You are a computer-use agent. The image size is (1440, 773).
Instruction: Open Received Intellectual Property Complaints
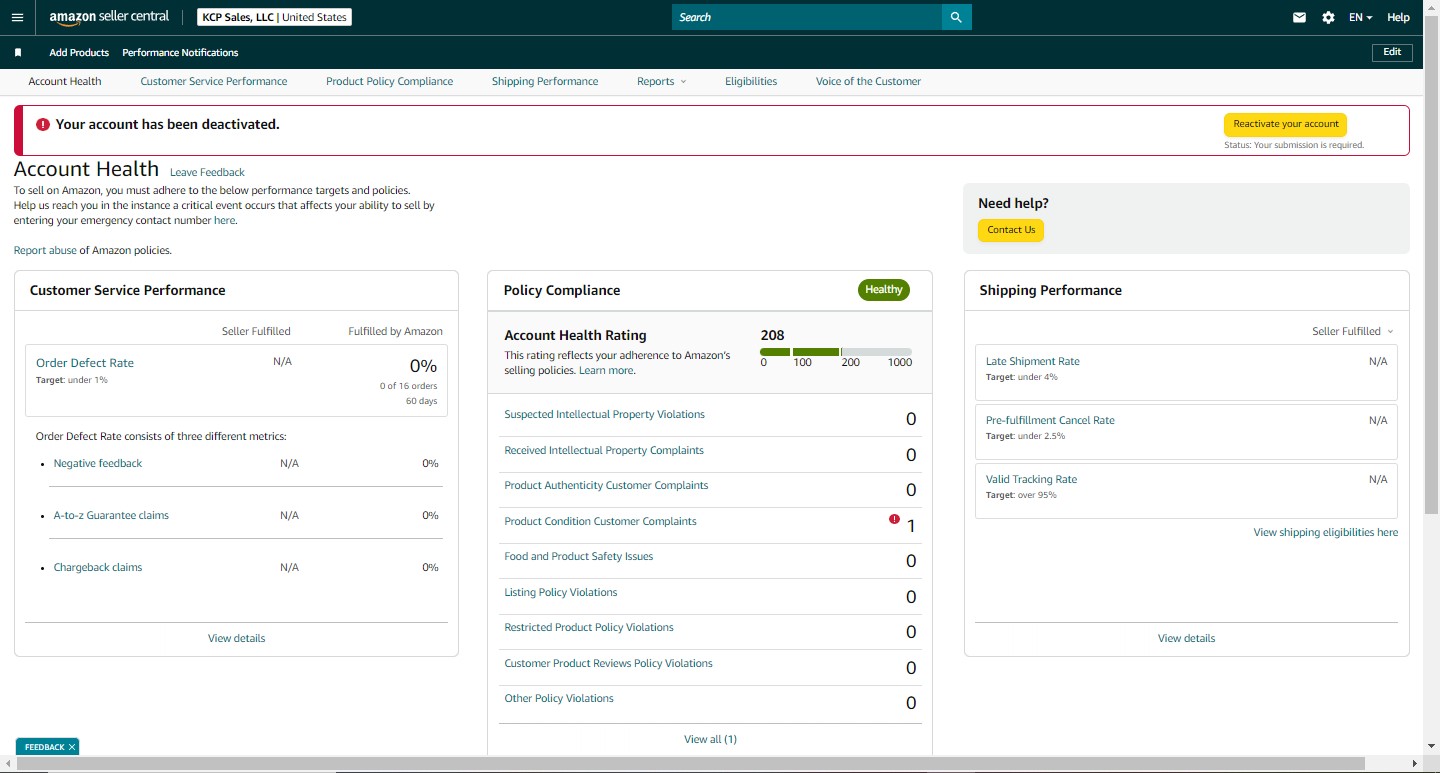point(604,450)
